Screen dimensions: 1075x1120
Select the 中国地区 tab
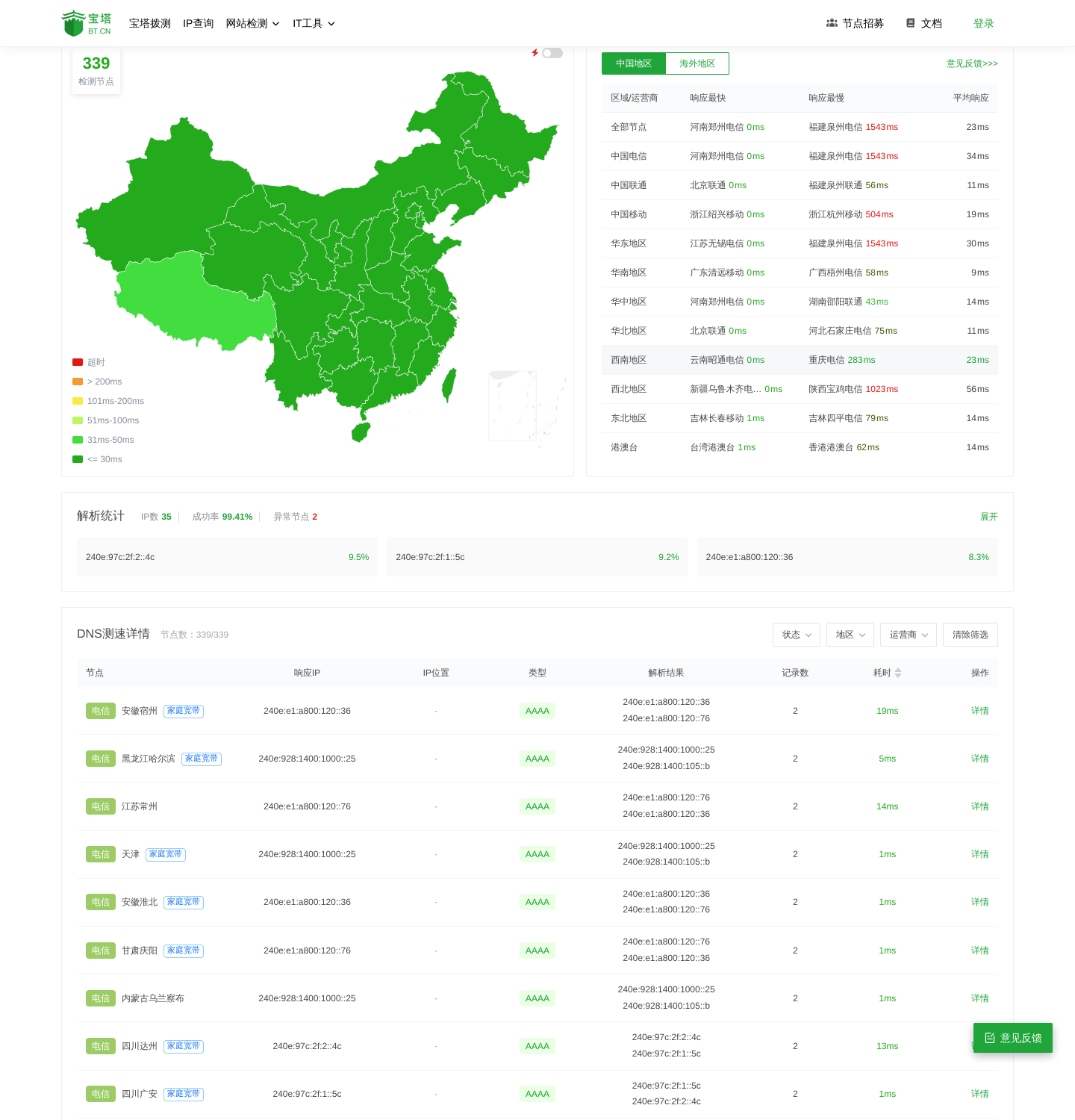pos(634,63)
